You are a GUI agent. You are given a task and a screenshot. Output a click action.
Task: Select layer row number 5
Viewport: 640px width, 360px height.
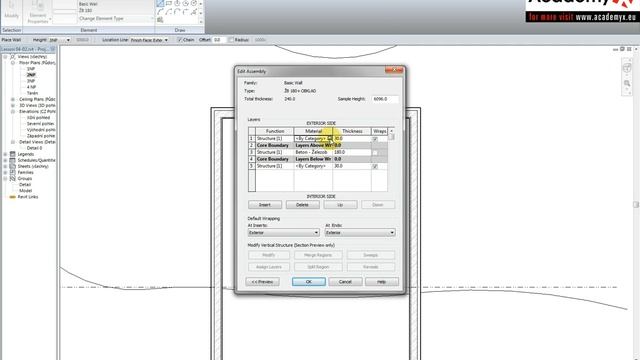[252, 166]
